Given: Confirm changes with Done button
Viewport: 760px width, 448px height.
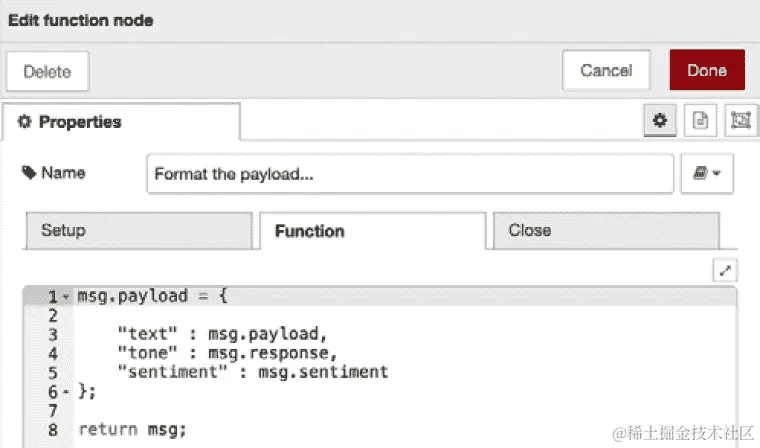Looking at the screenshot, I should click(707, 70).
